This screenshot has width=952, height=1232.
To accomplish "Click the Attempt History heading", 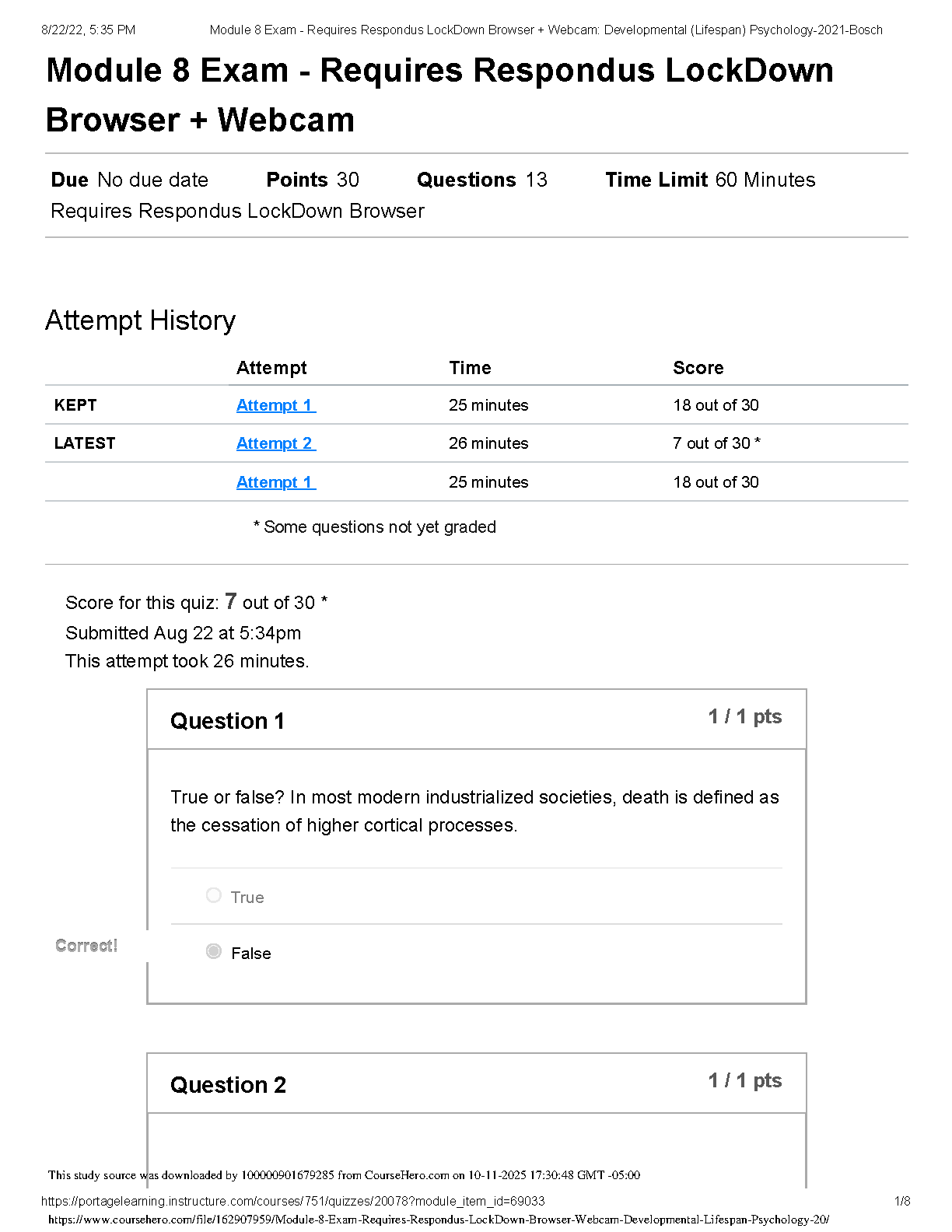I will tap(140, 320).
